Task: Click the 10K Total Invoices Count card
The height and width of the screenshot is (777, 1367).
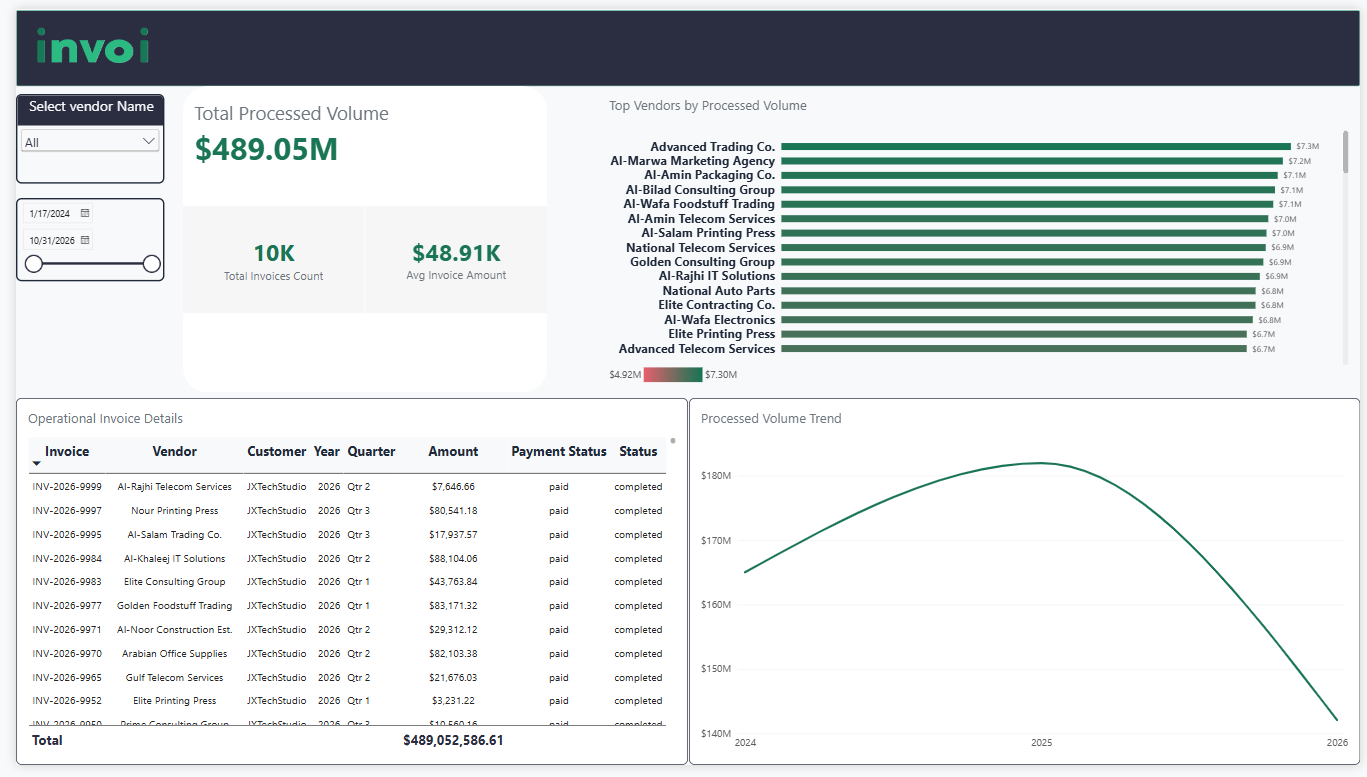Action: [x=273, y=260]
